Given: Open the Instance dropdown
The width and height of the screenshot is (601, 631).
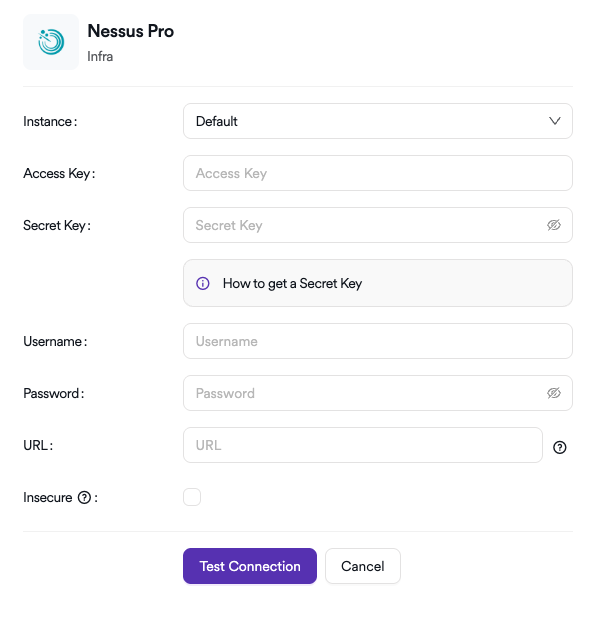Looking at the screenshot, I should [377, 121].
